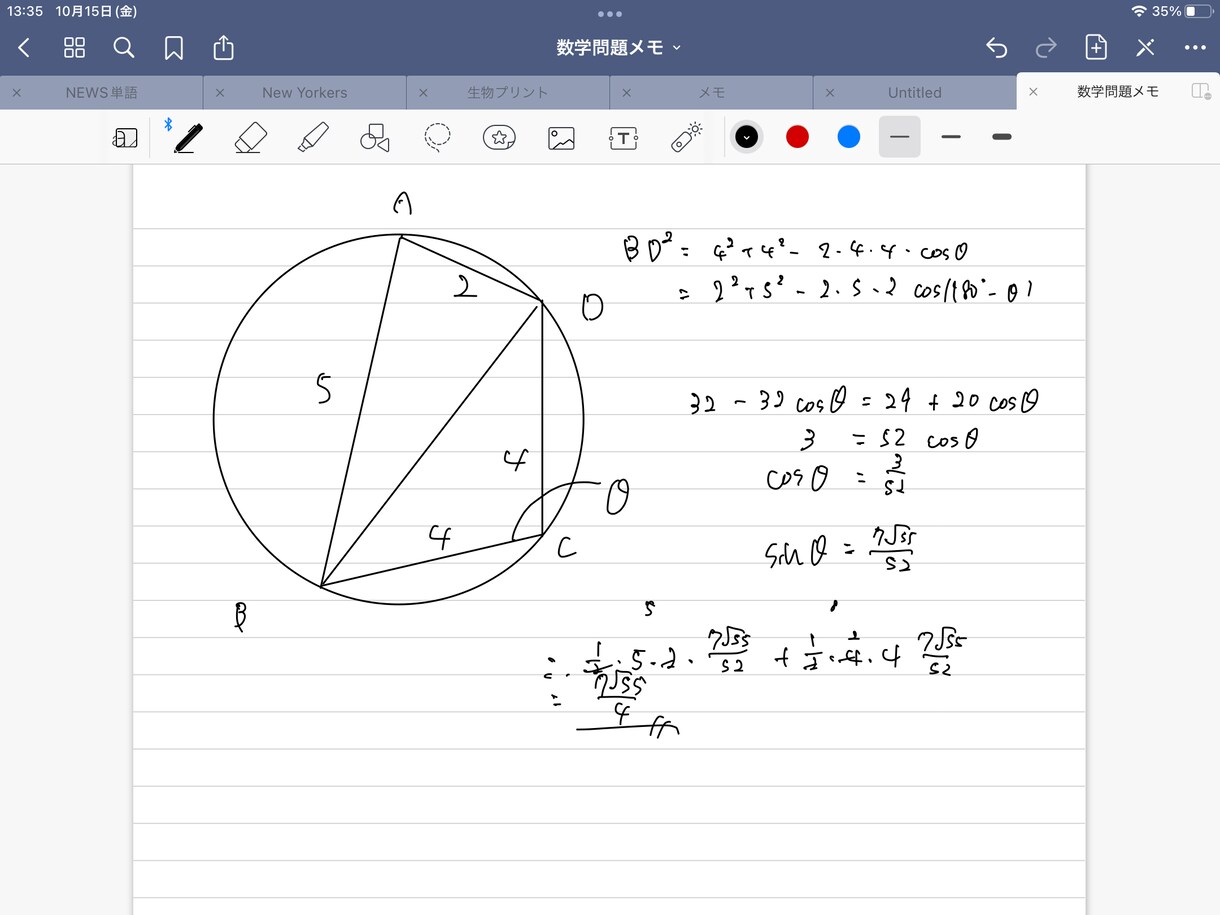Select the active 数学問題メモ tab
Image resolution: width=1220 pixels, height=915 pixels.
[x=1117, y=91]
